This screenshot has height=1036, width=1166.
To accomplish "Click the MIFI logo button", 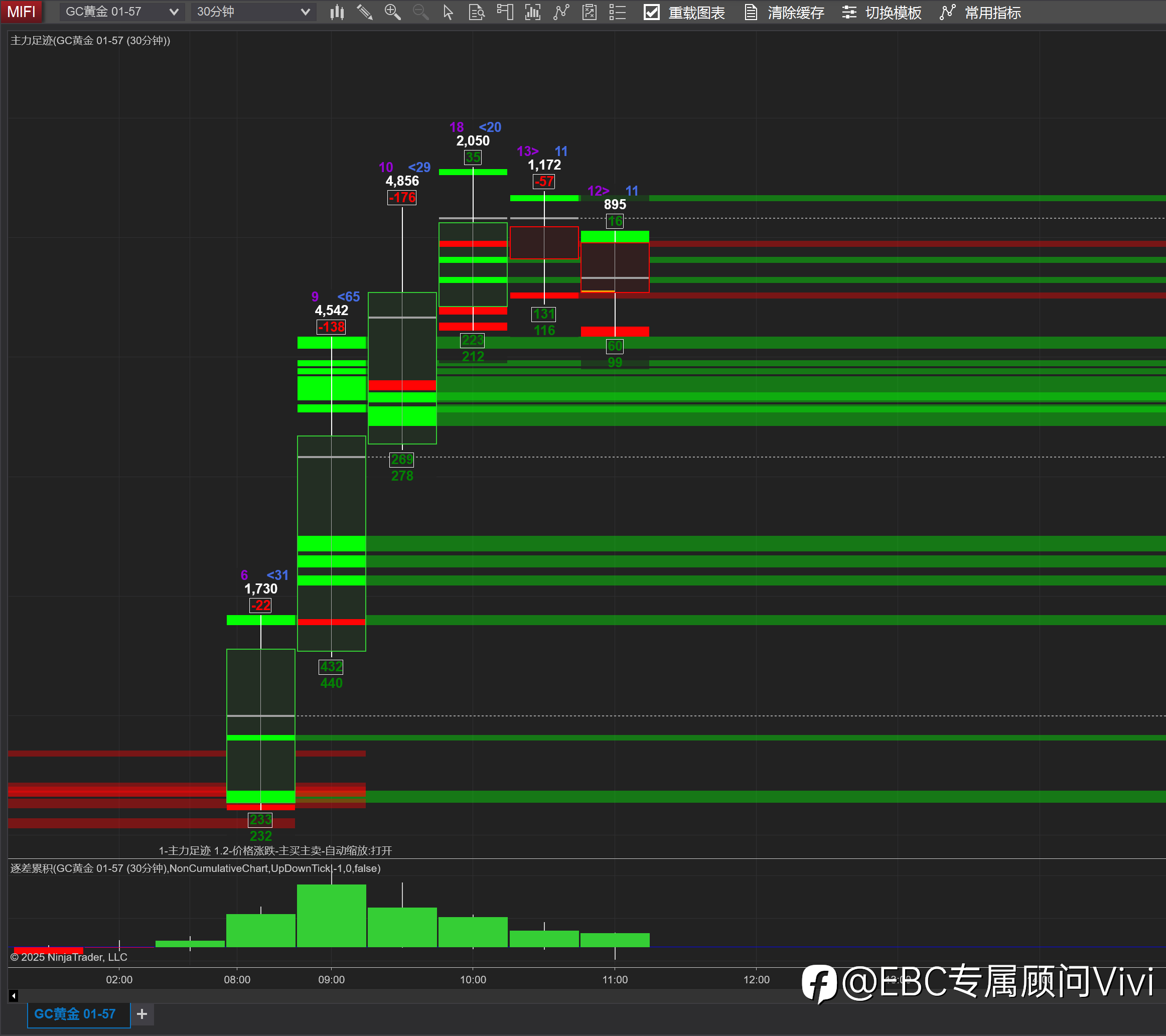I will coord(21,12).
